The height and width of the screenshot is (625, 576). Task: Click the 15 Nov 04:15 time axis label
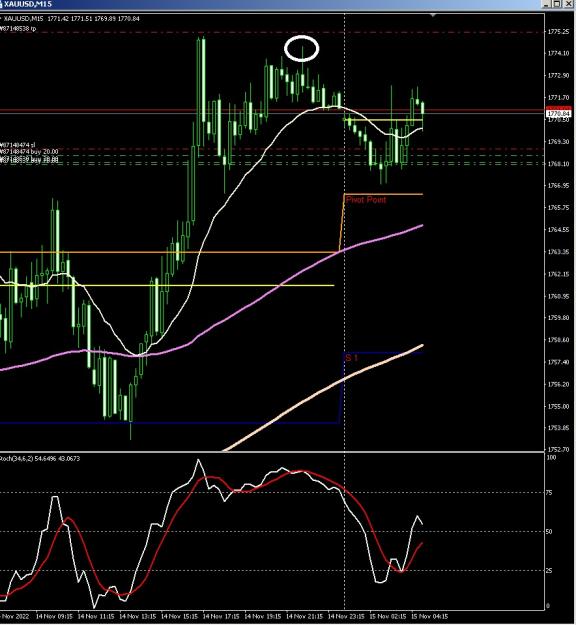429,616
